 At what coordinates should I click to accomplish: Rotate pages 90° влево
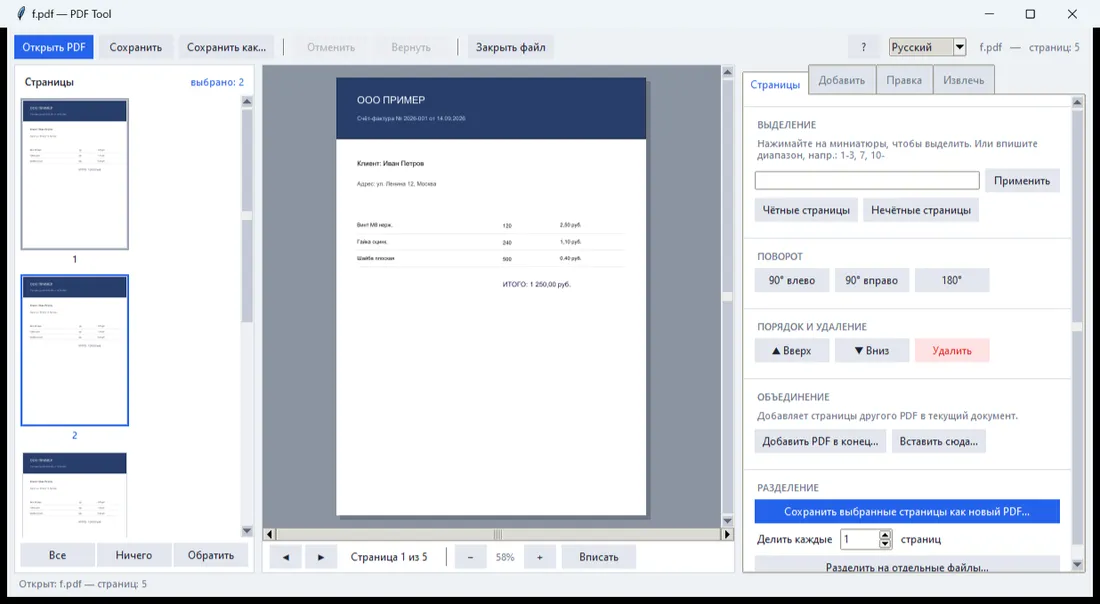[x=792, y=280]
